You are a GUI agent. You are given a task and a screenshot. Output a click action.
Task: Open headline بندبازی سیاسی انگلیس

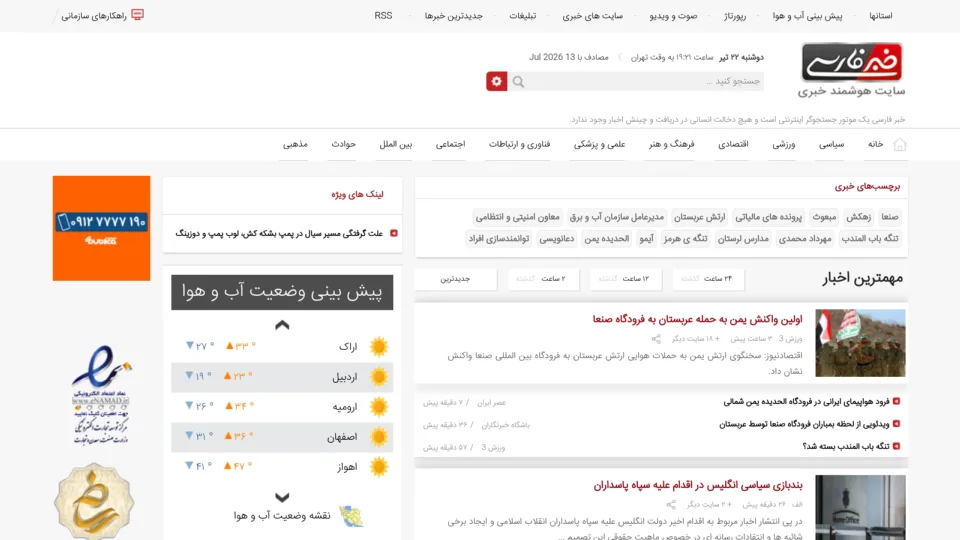coord(698,485)
